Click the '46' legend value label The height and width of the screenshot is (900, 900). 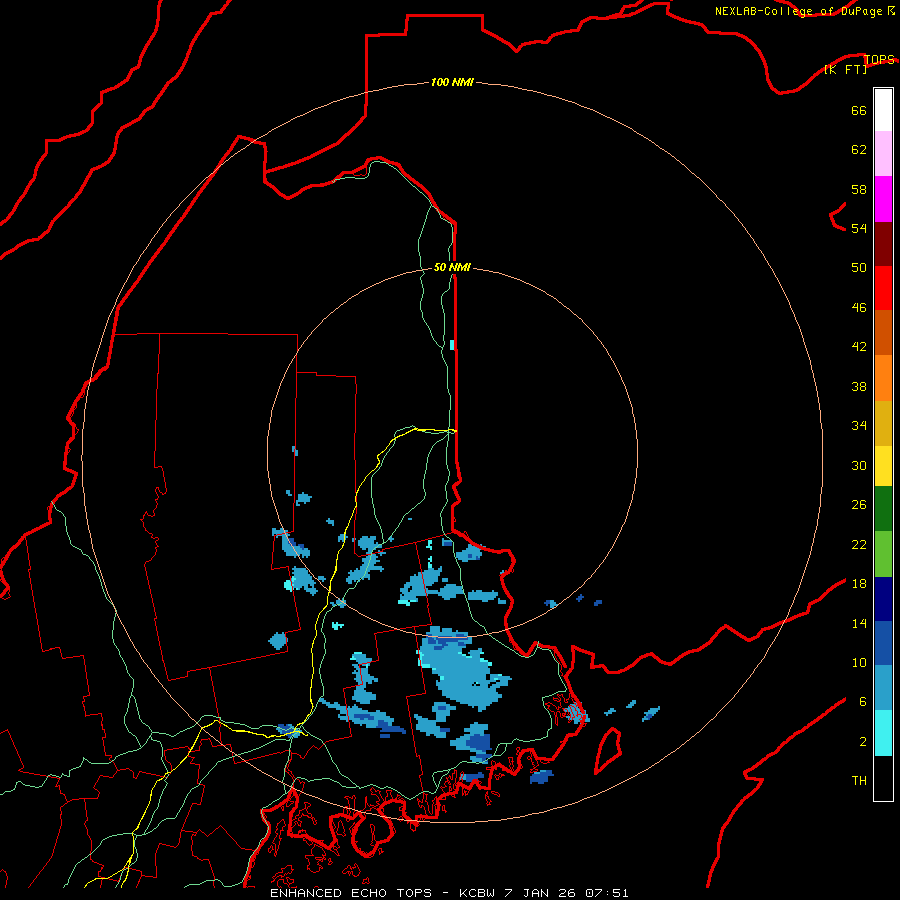[859, 308]
